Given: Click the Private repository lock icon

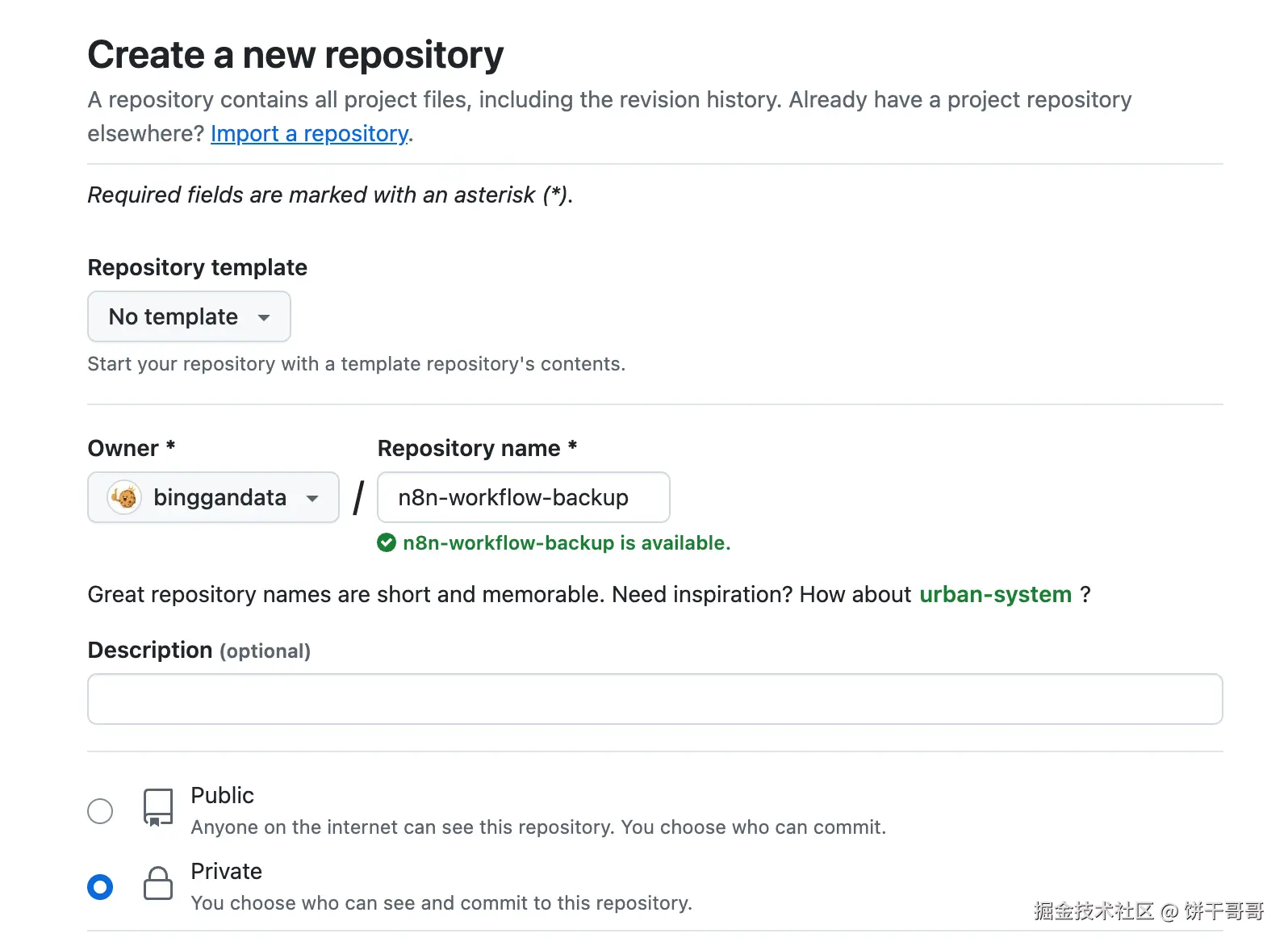Looking at the screenshot, I should 157,883.
